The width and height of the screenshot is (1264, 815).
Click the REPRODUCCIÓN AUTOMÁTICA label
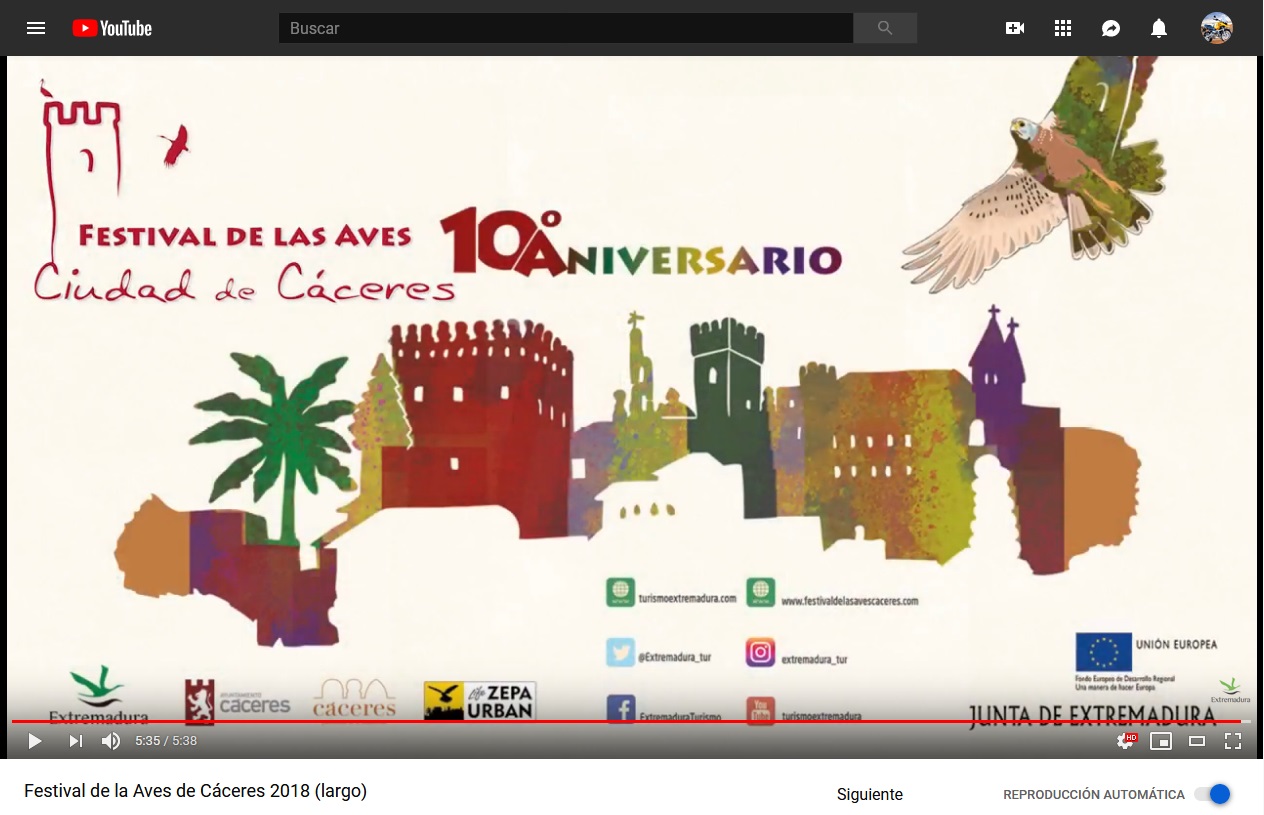1094,795
